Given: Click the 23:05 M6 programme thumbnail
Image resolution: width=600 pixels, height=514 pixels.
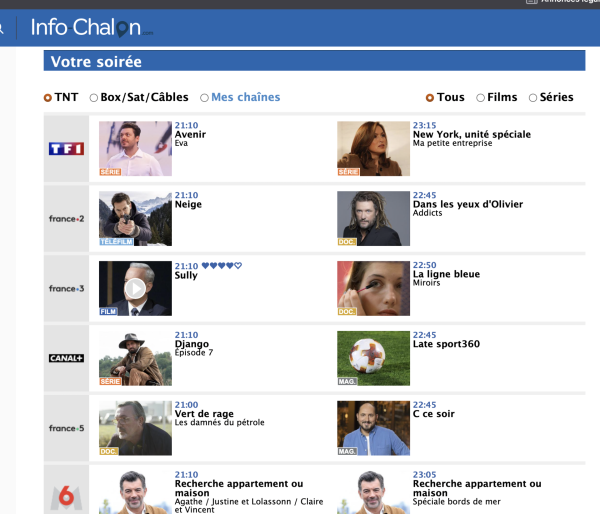Looking at the screenshot, I should [x=373, y=492].
